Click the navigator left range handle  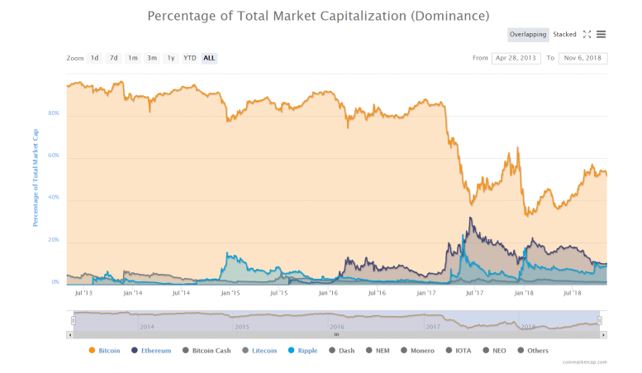click(73, 321)
